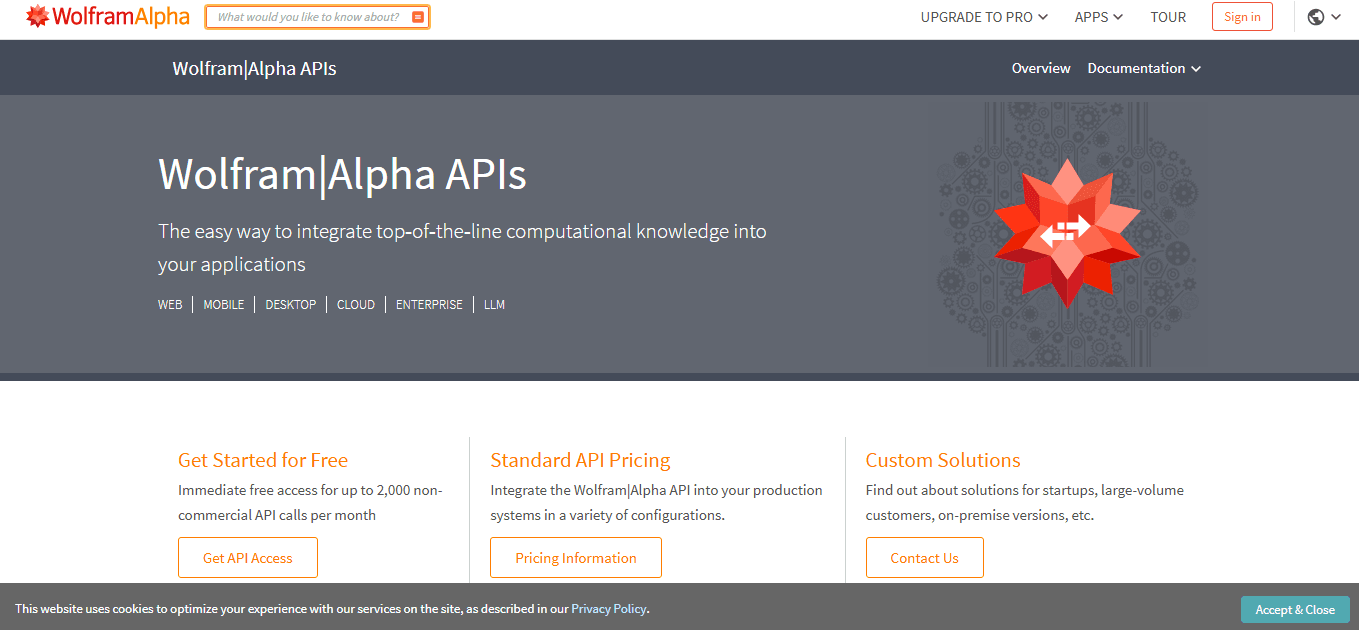Open the Privacy Policy link
The width and height of the screenshot is (1359, 630).
(609, 608)
